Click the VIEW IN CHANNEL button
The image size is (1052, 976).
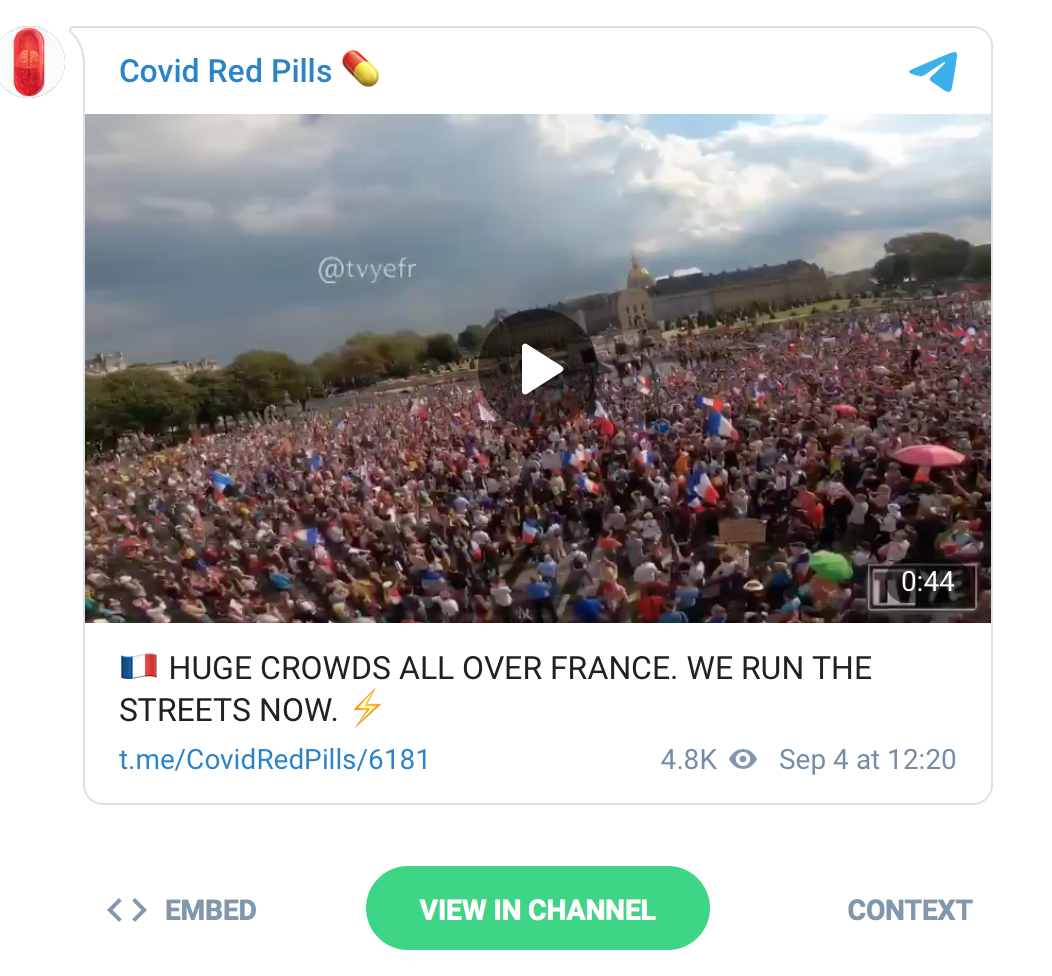(x=537, y=908)
